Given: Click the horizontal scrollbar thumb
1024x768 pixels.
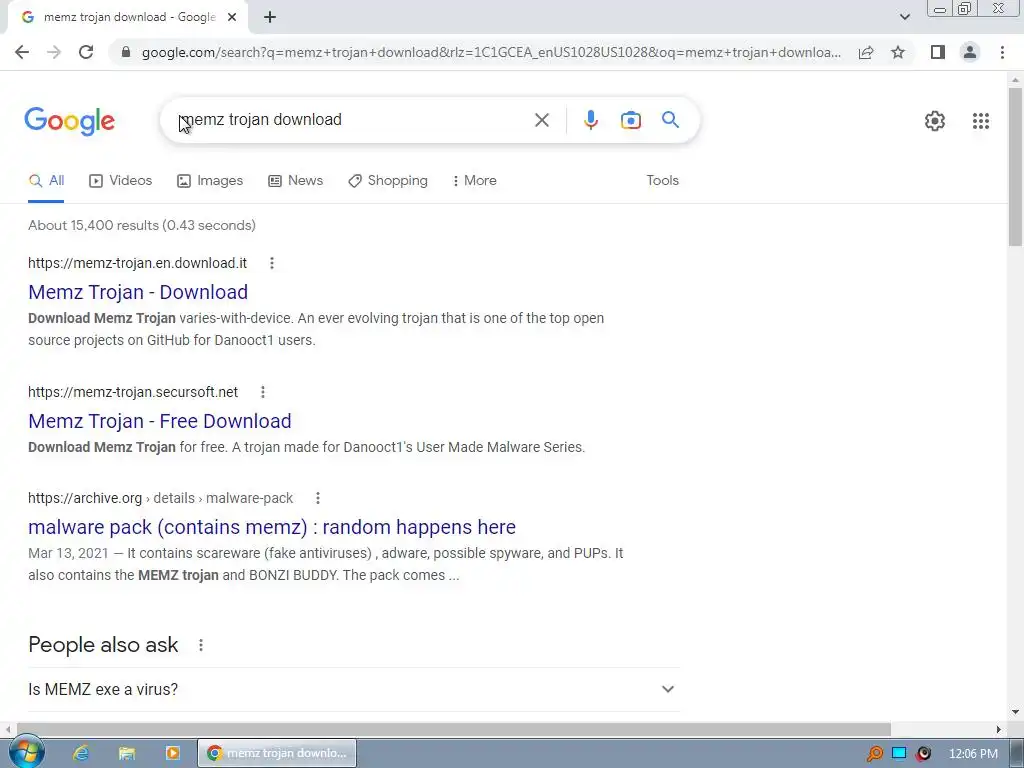Looking at the screenshot, I should pos(454,729).
